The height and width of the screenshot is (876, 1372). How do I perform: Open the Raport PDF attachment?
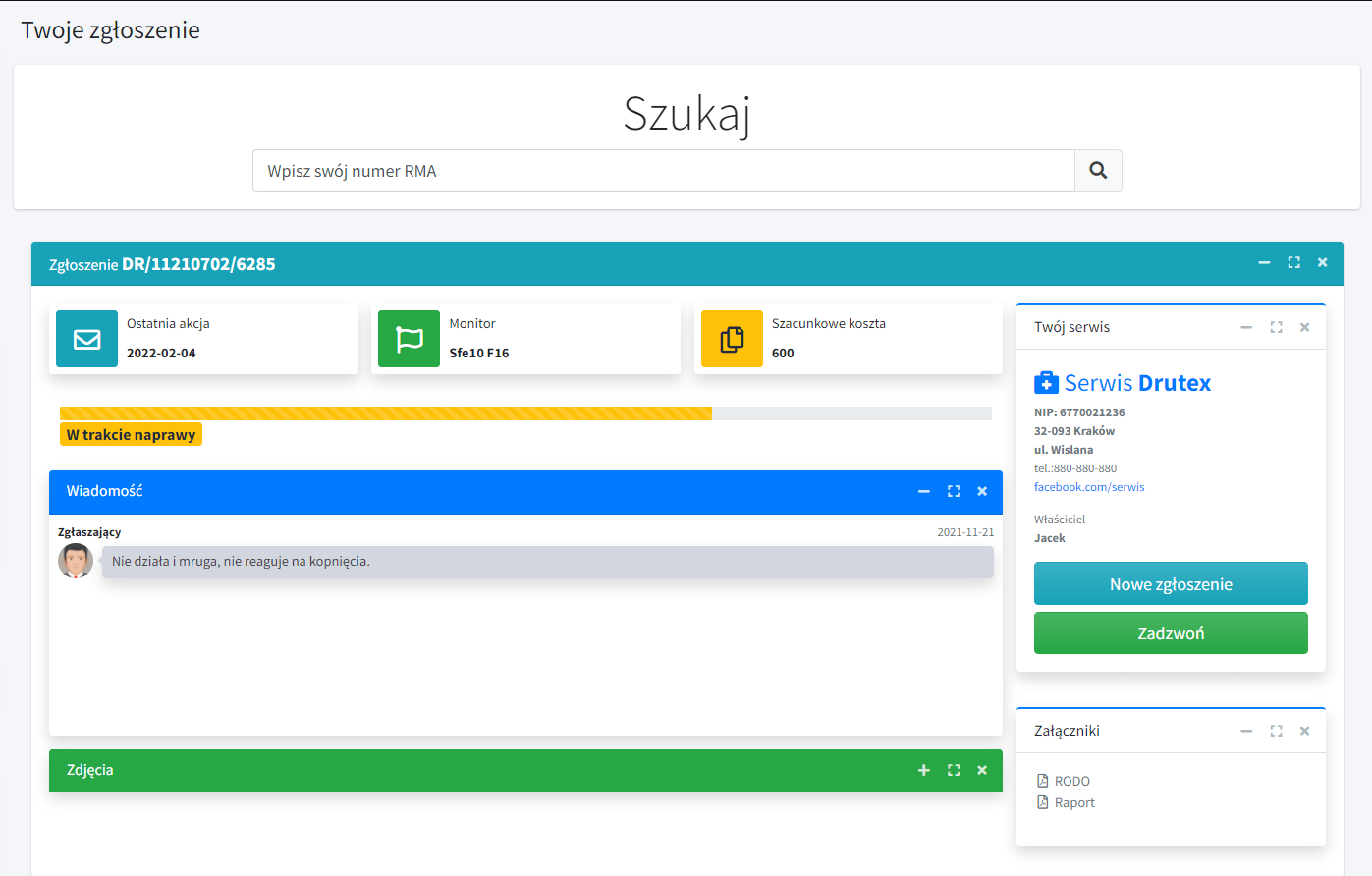1074,802
